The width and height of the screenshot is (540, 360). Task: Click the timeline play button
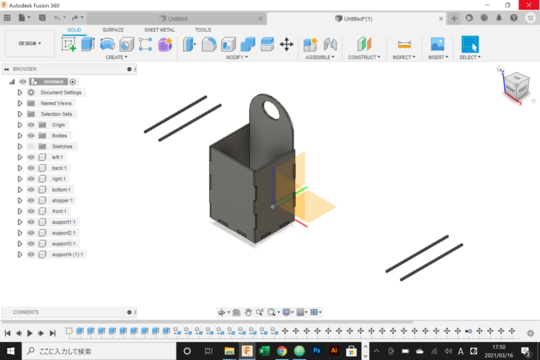(x=30, y=333)
